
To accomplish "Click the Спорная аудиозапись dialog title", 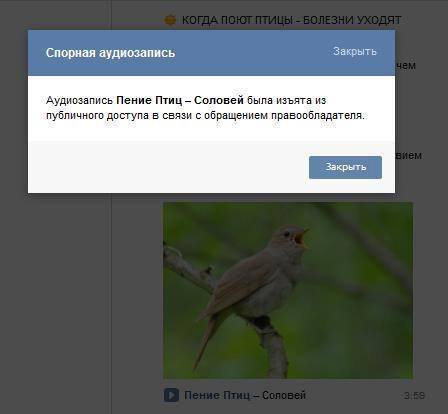I will point(110,53).
